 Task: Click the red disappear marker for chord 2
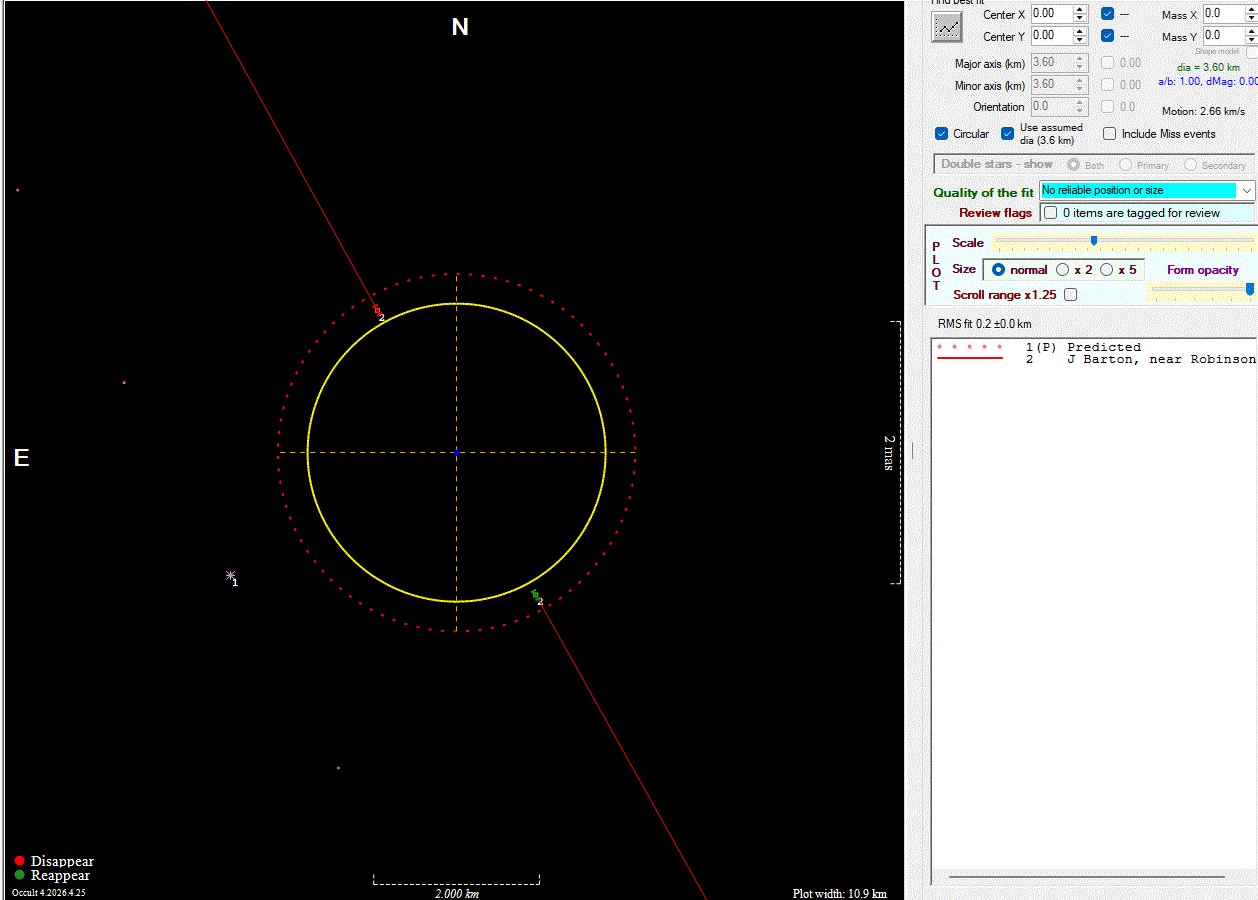[x=377, y=310]
